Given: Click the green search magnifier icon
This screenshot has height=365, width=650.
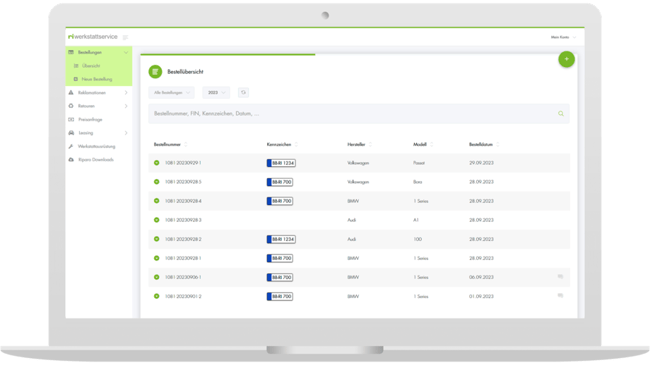Looking at the screenshot, I should pos(561,114).
